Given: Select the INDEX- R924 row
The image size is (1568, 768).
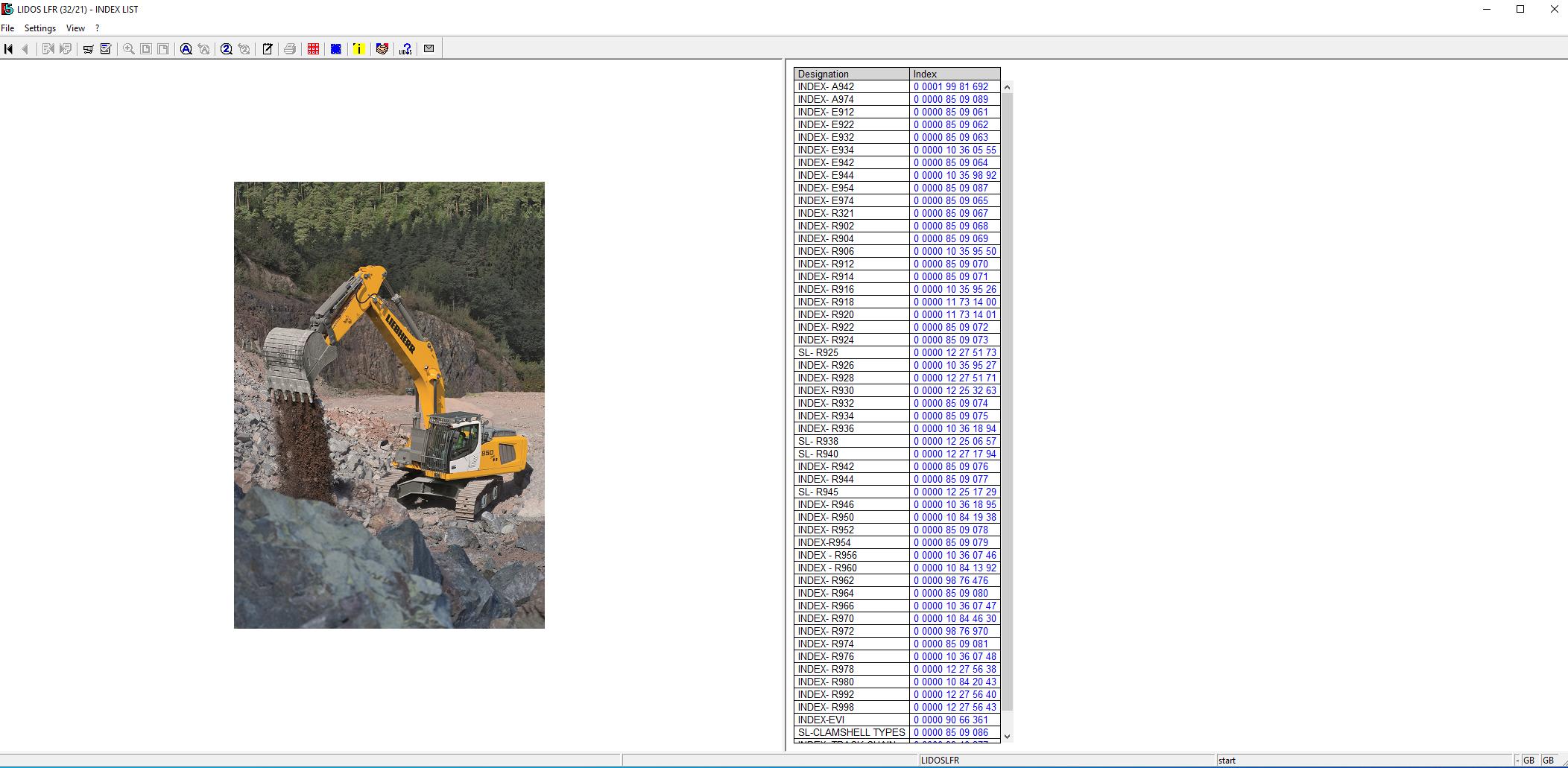Looking at the screenshot, I should point(897,340).
